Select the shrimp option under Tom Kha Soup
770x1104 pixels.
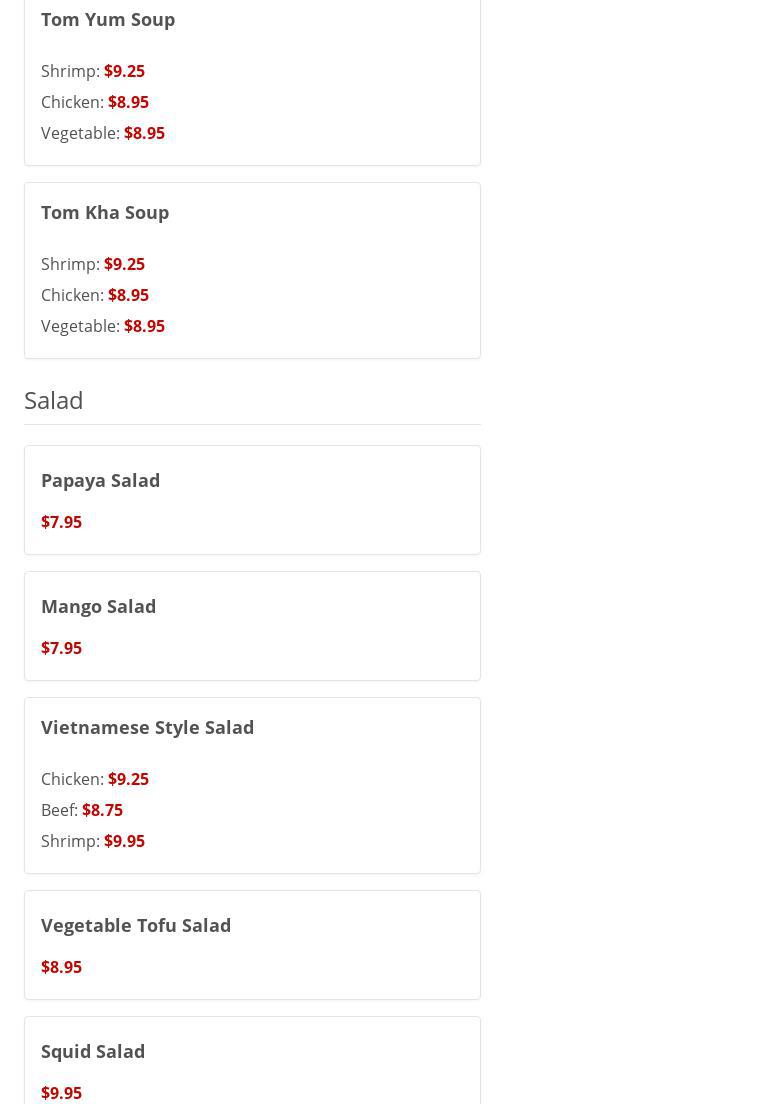tap(93, 264)
